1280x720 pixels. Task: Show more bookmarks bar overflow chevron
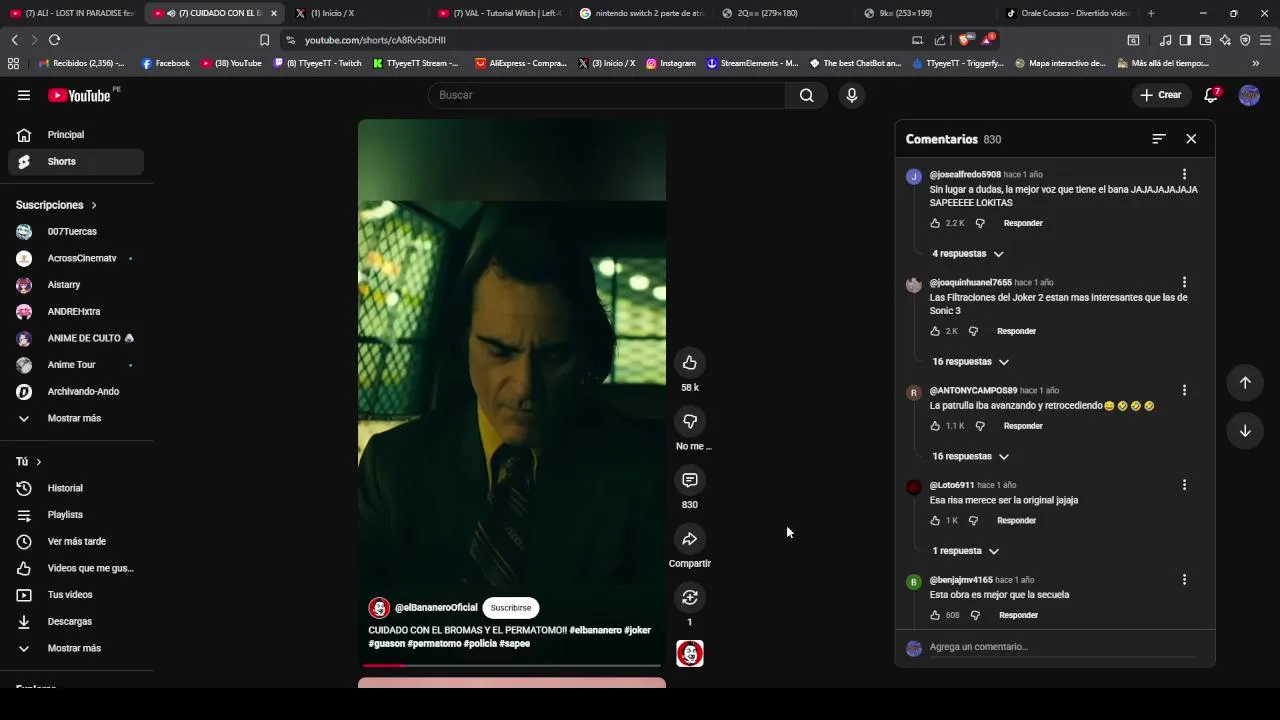click(1256, 63)
